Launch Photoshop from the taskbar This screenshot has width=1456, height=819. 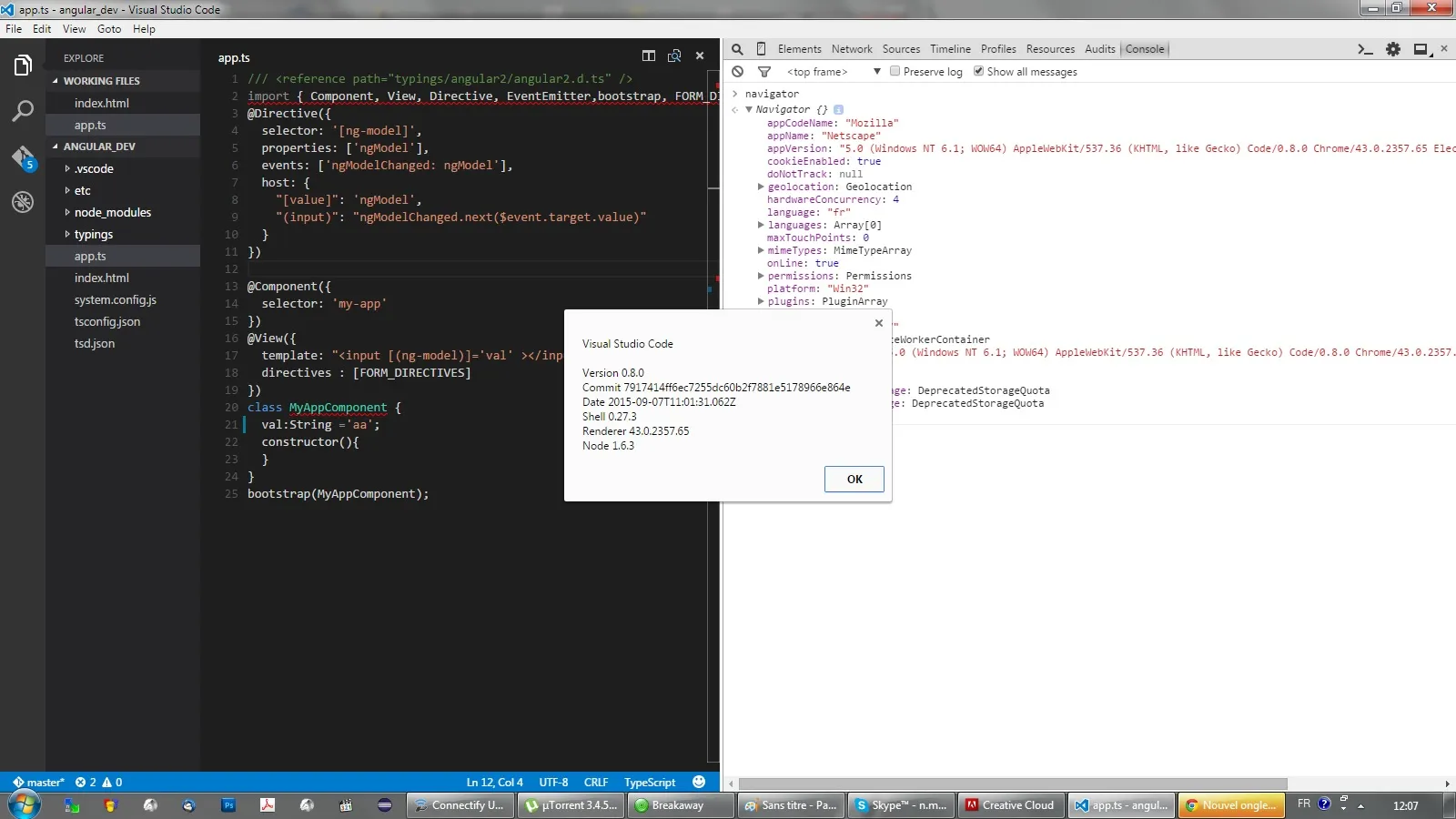[x=228, y=805]
